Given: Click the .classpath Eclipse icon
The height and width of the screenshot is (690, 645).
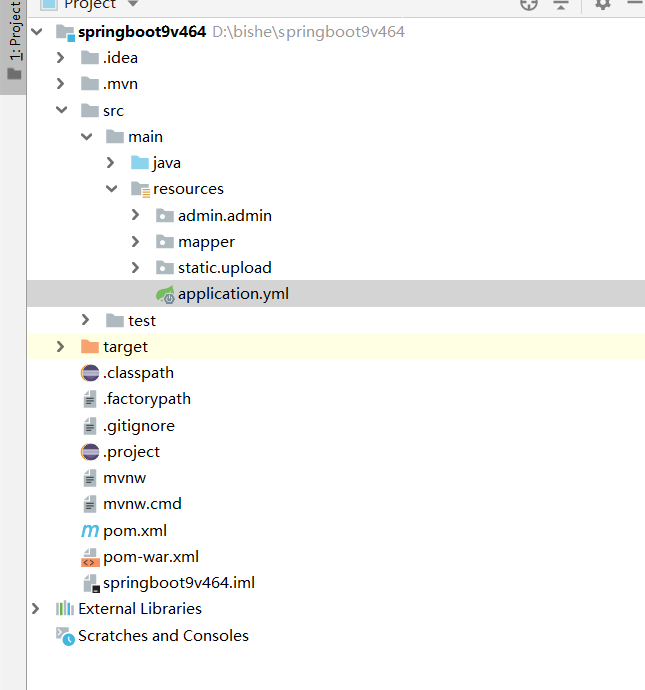Looking at the screenshot, I should (x=90, y=373).
